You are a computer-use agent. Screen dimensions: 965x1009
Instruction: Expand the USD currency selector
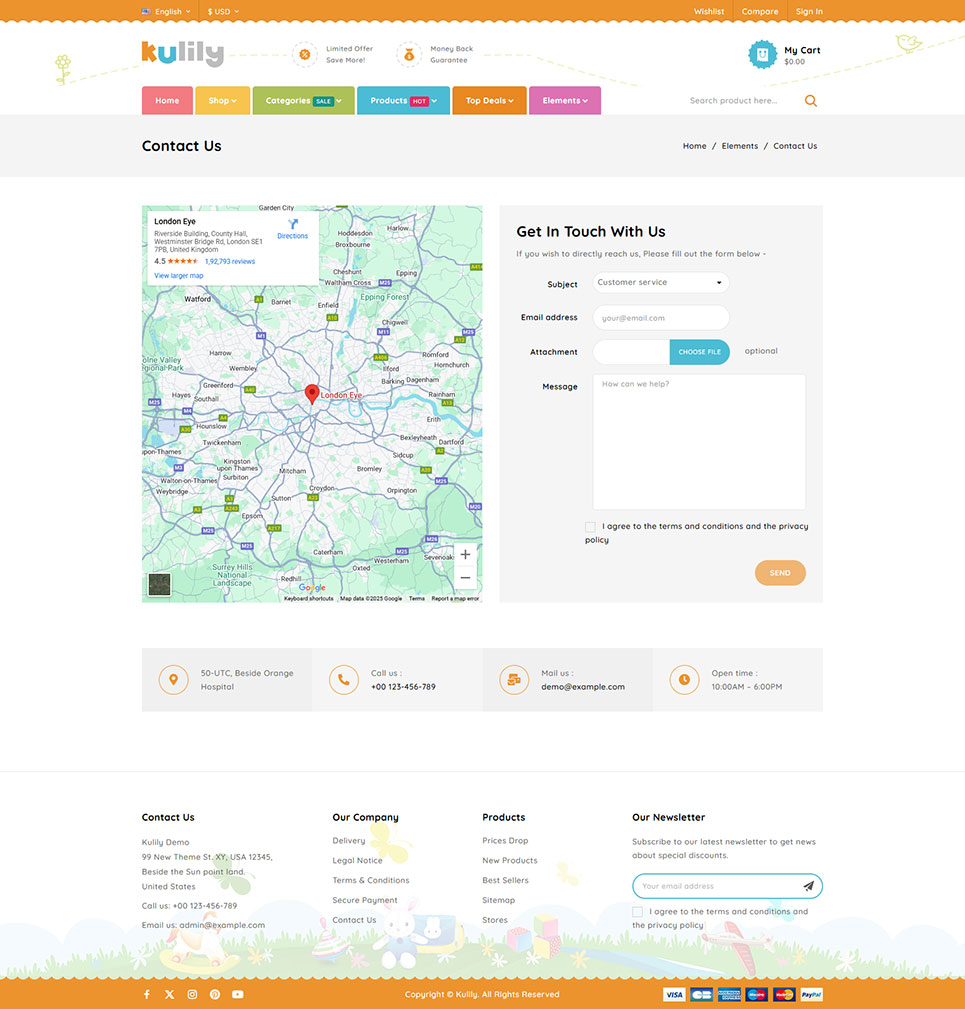point(223,11)
